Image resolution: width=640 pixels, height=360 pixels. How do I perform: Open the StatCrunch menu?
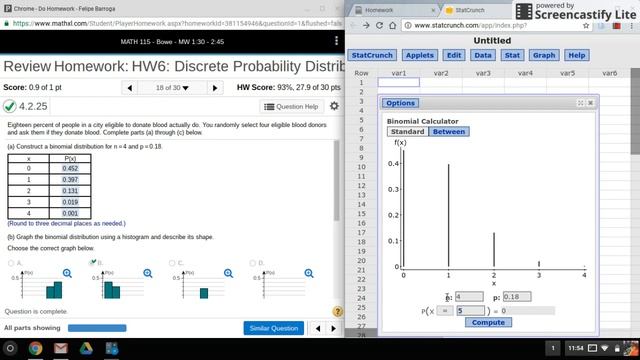click(372, 55)
